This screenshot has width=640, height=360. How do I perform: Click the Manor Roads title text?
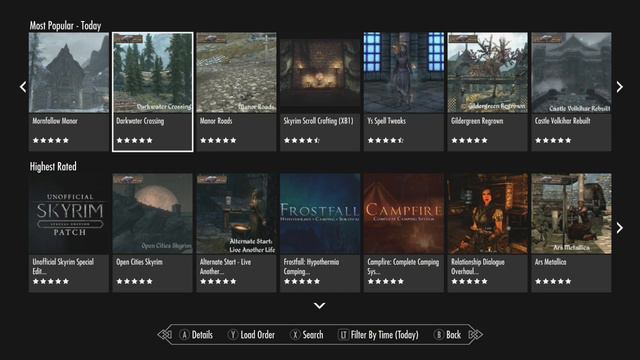coord(216,121)
